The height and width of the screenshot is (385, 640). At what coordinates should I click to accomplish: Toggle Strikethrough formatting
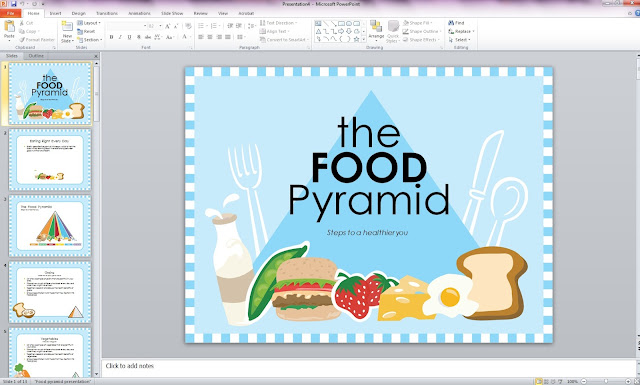pos(148,37)
